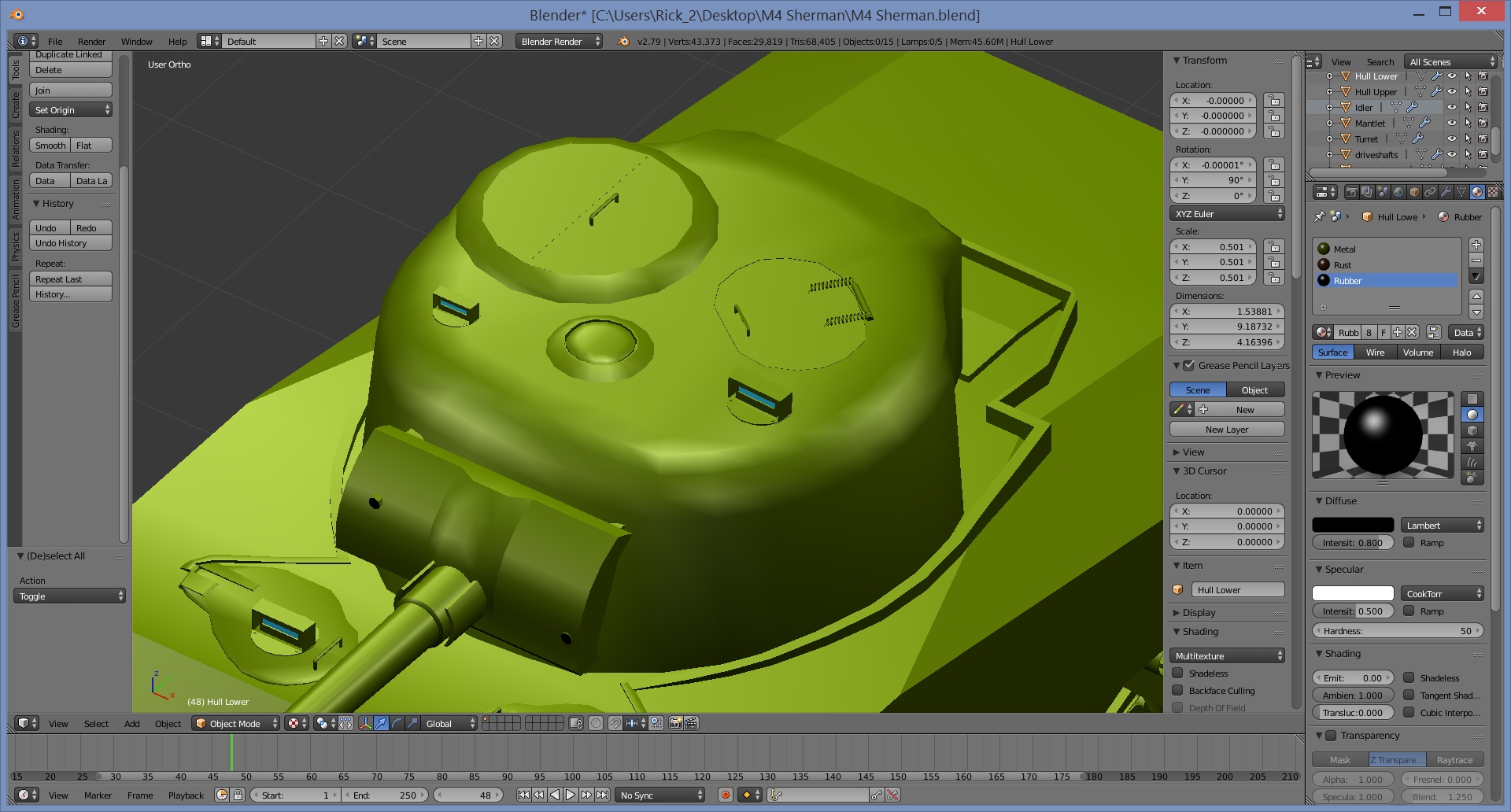
Task: Open the Render menu
Action: [x=91, y=41]
